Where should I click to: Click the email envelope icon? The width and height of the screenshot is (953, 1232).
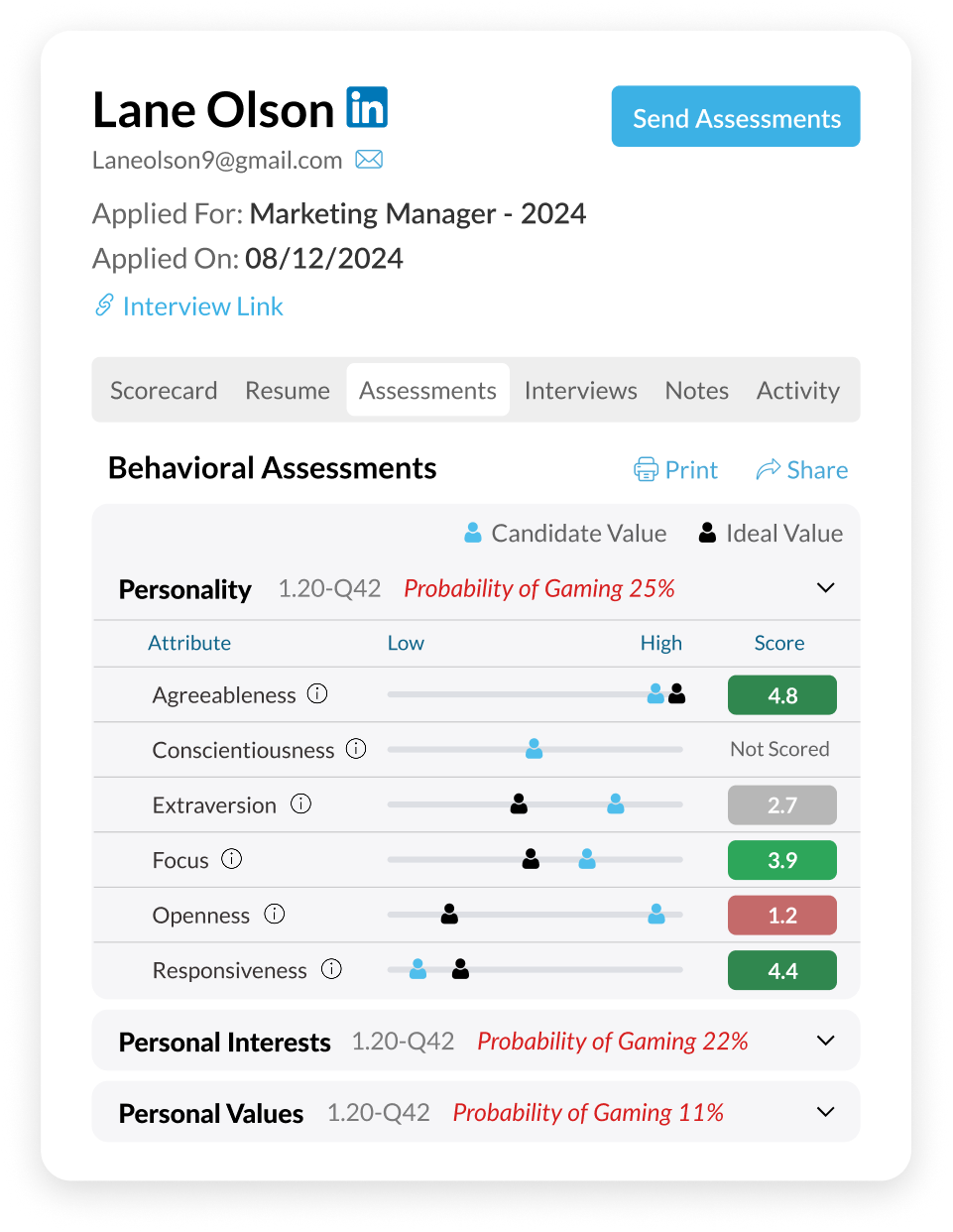pos(369,159)
